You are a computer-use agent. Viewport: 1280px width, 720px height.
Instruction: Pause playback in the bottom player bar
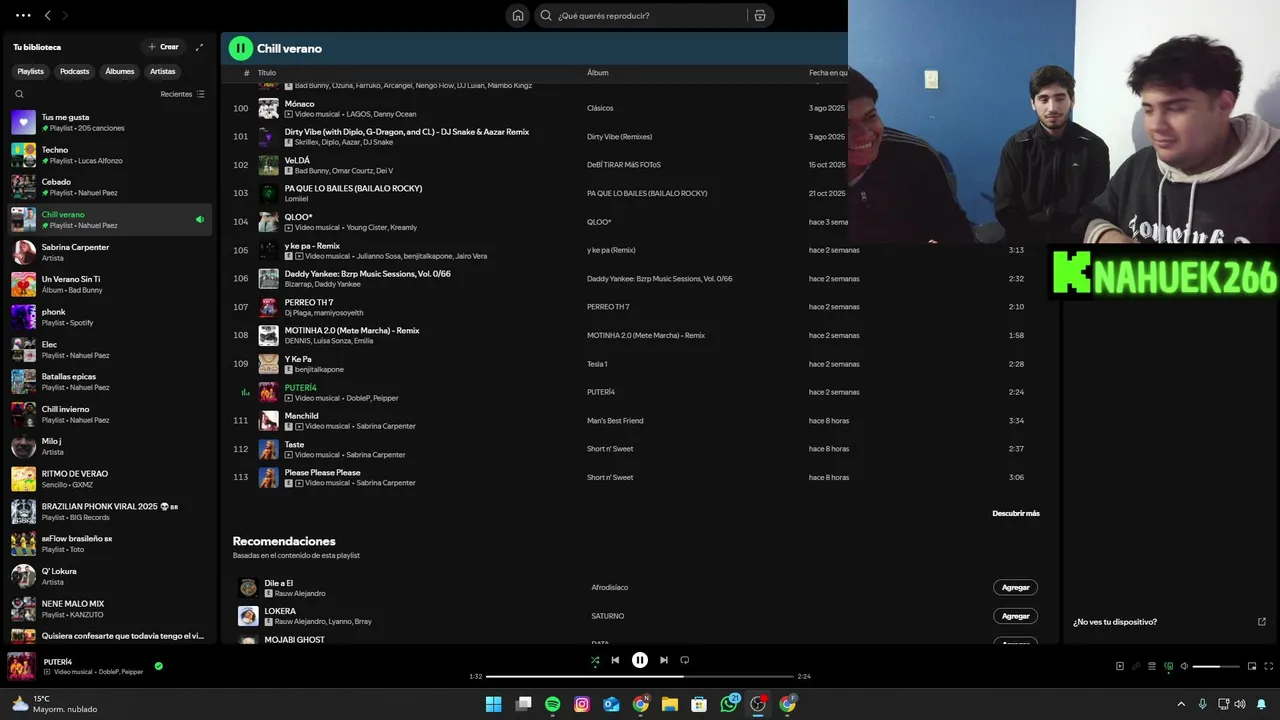coord(640,660)
